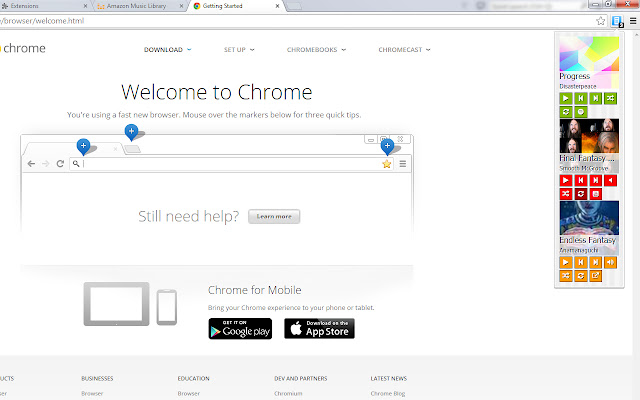This screenshot has height=400, width=640.
Task: Click the green round icon beside repeat
Action: [581, 112]
